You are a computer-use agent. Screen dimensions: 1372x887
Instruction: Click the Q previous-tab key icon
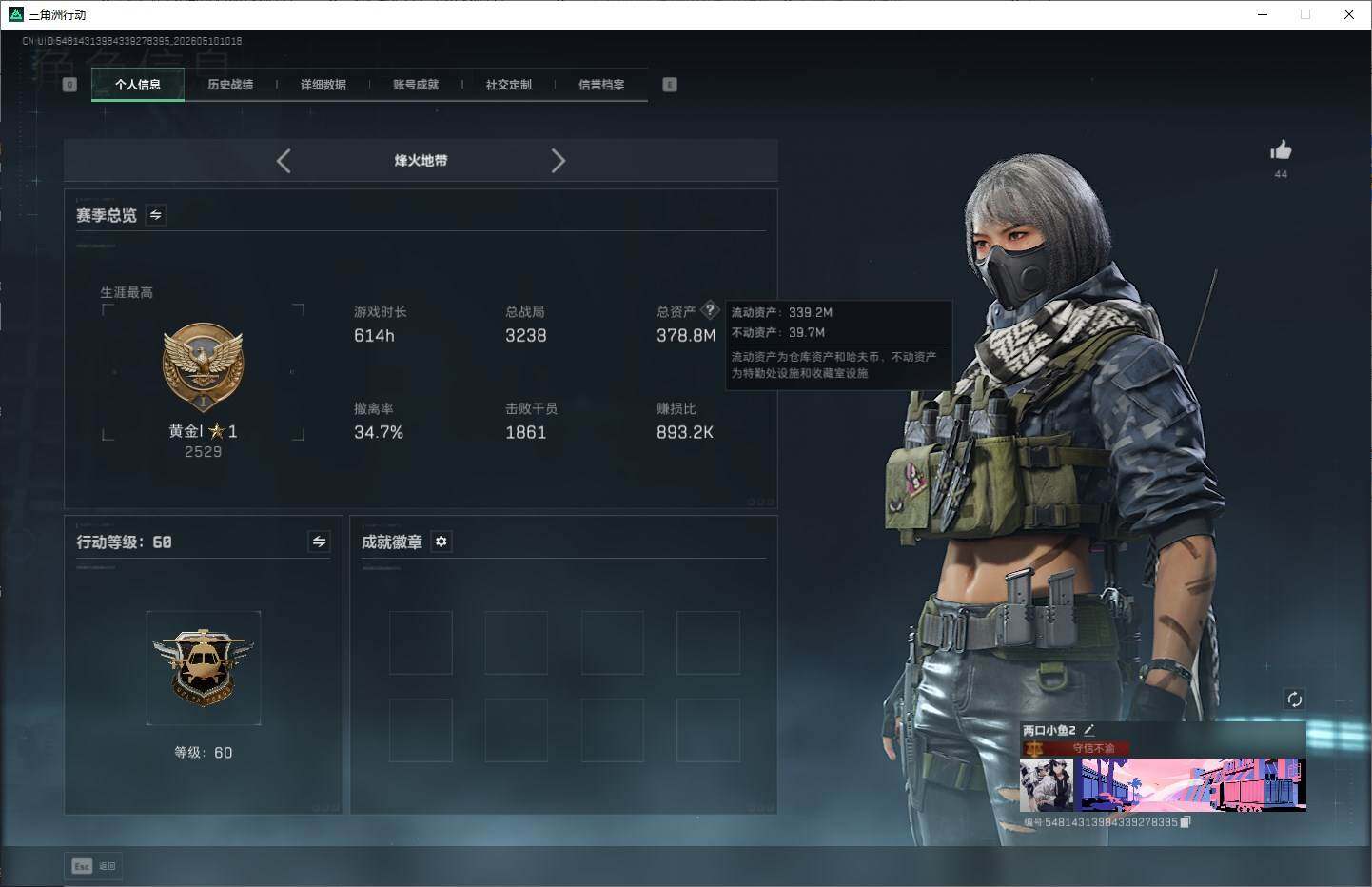(x=69, y=85)
